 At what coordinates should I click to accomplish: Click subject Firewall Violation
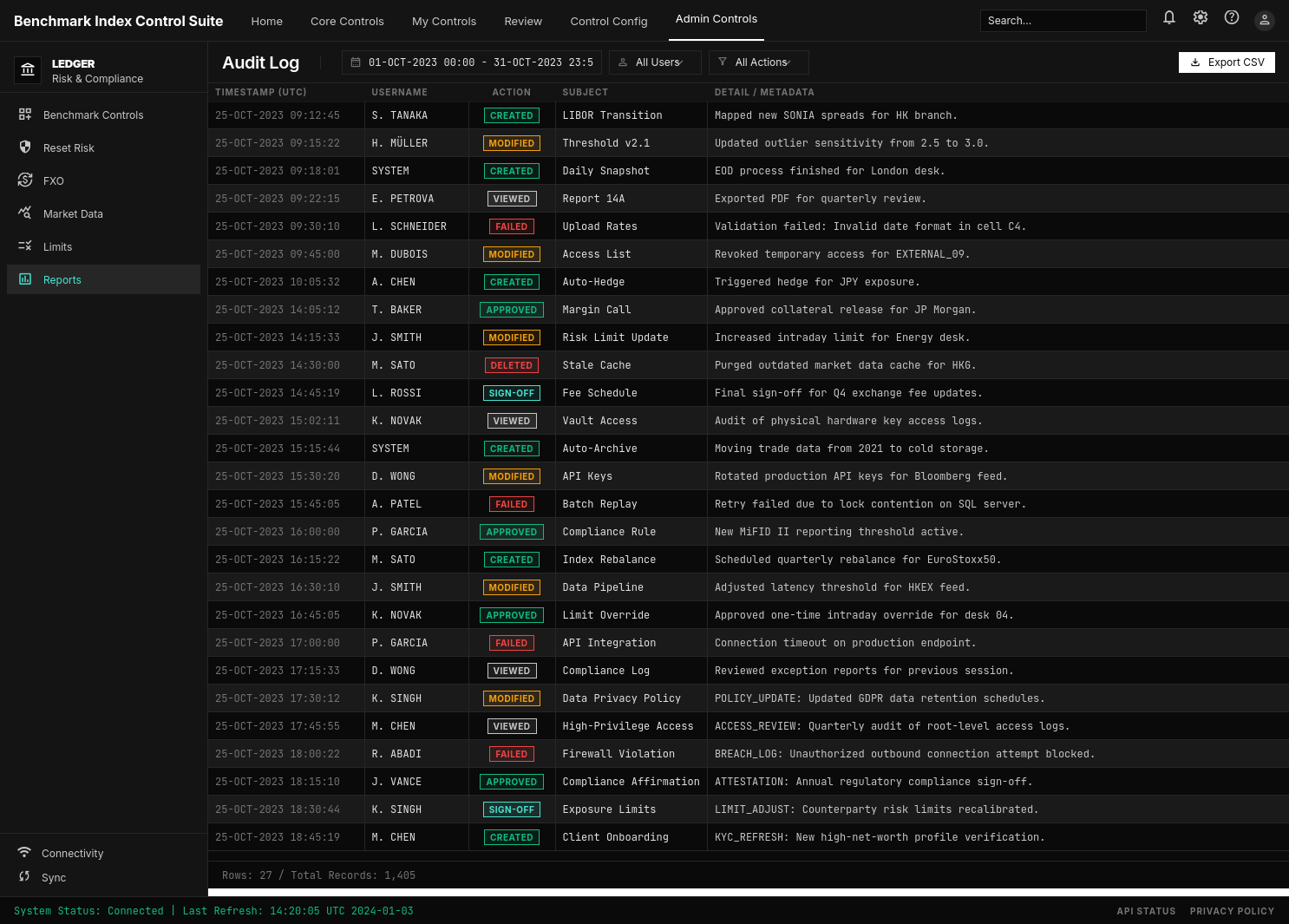tap(618, 754)
